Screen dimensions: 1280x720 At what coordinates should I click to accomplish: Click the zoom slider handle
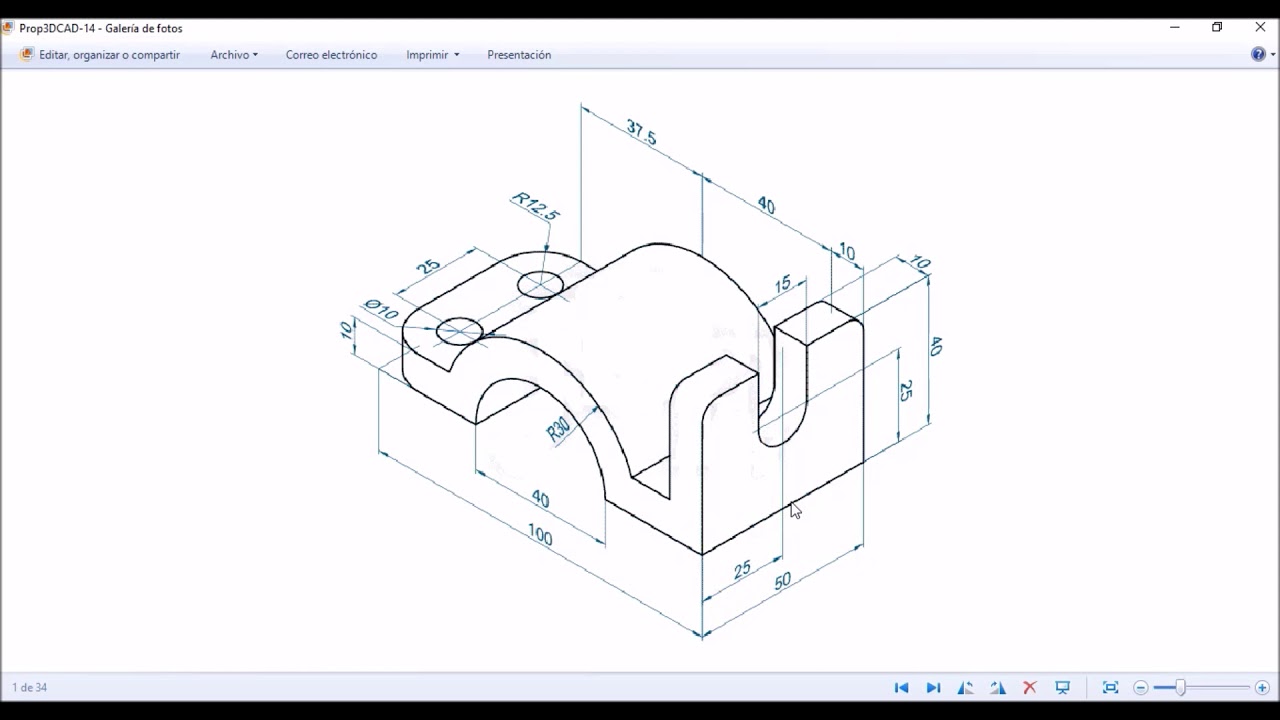pyautogui.click(x=1180, y=688)
